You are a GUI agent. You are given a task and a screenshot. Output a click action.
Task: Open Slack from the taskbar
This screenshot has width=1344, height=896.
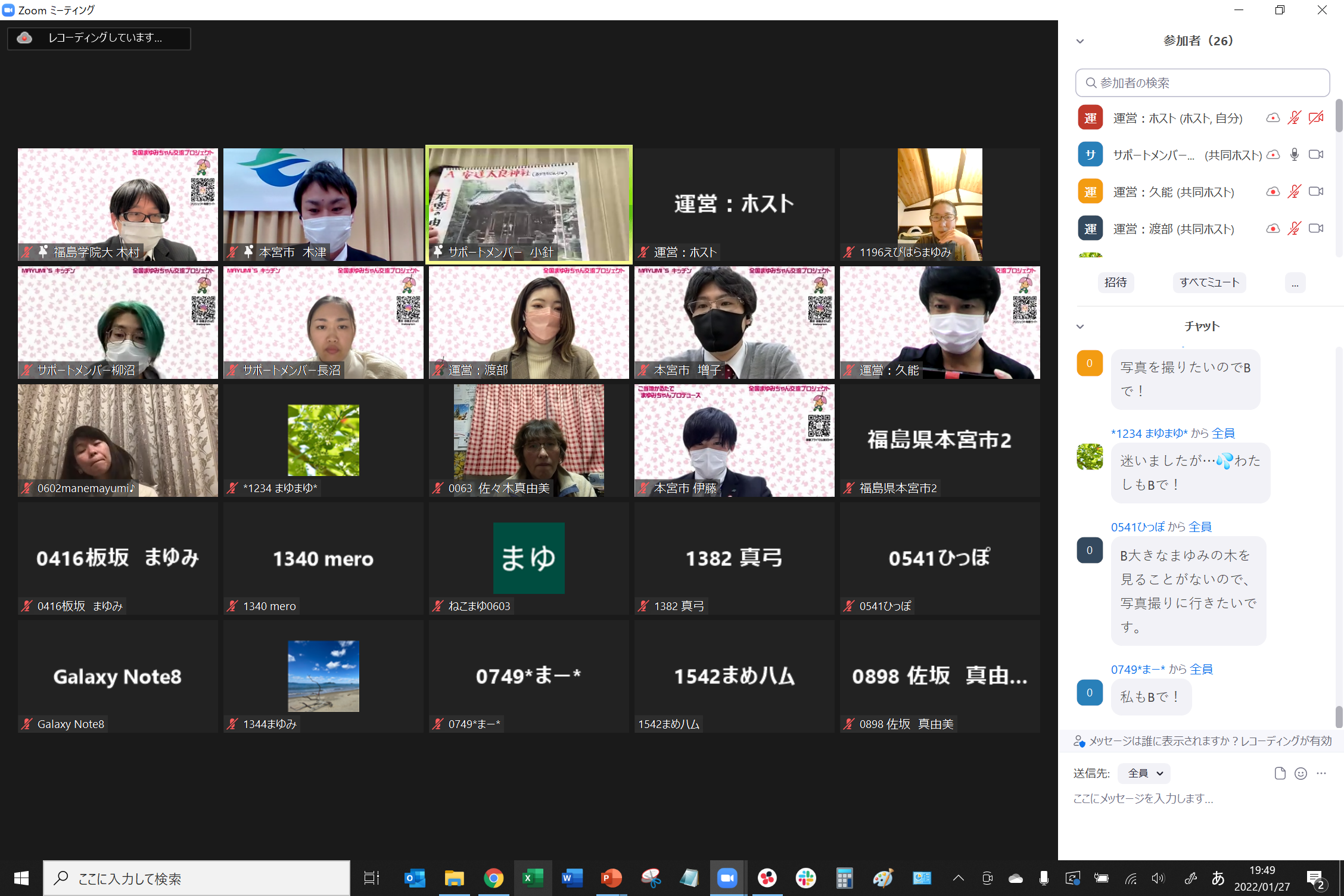805,878
